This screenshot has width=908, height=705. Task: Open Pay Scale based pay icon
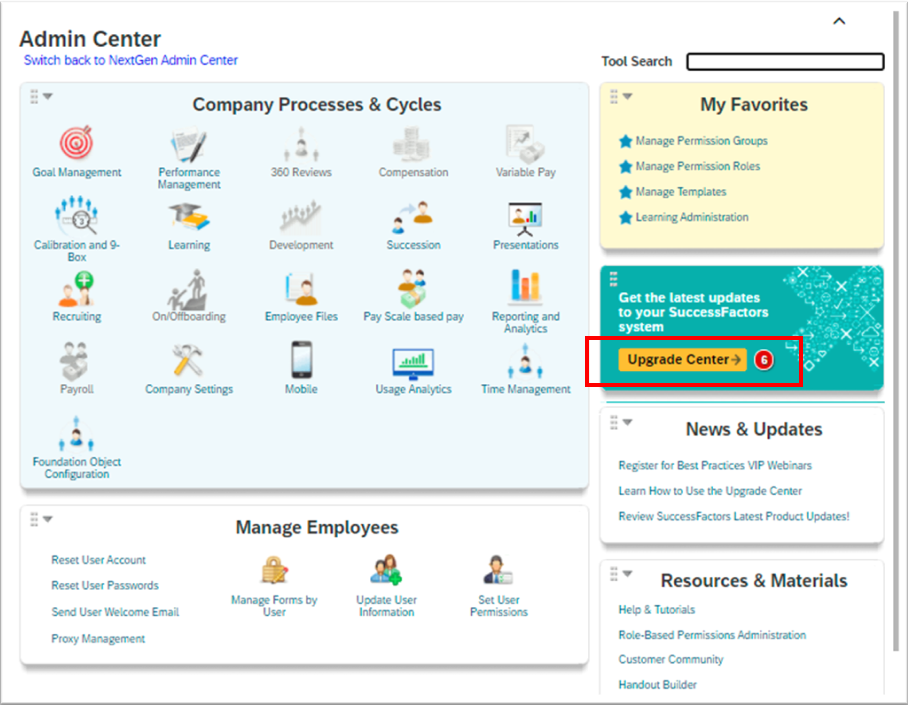tap(412, 288)
